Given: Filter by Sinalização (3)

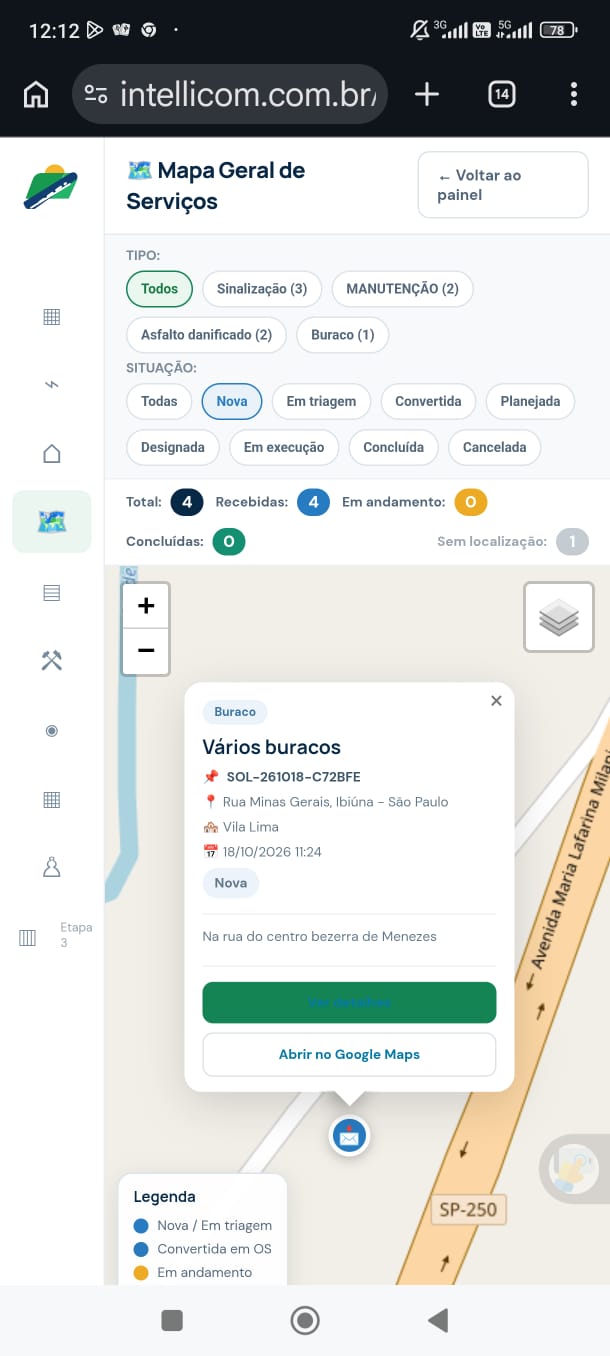Looking at the screenshot, I should [x=262, y=289].
